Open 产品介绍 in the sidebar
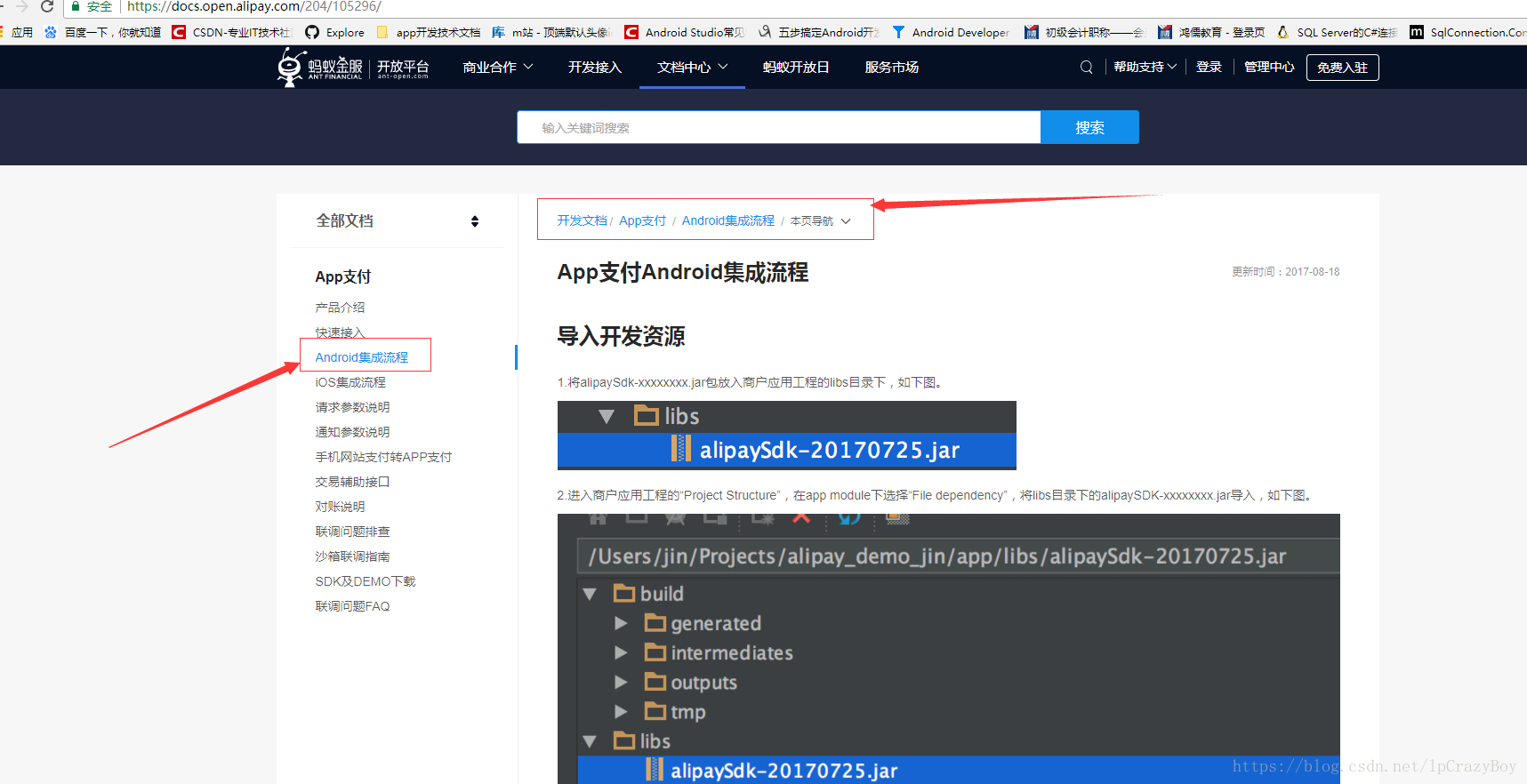The width and height of the screenshot is (1527, 784). pos(340,308)
